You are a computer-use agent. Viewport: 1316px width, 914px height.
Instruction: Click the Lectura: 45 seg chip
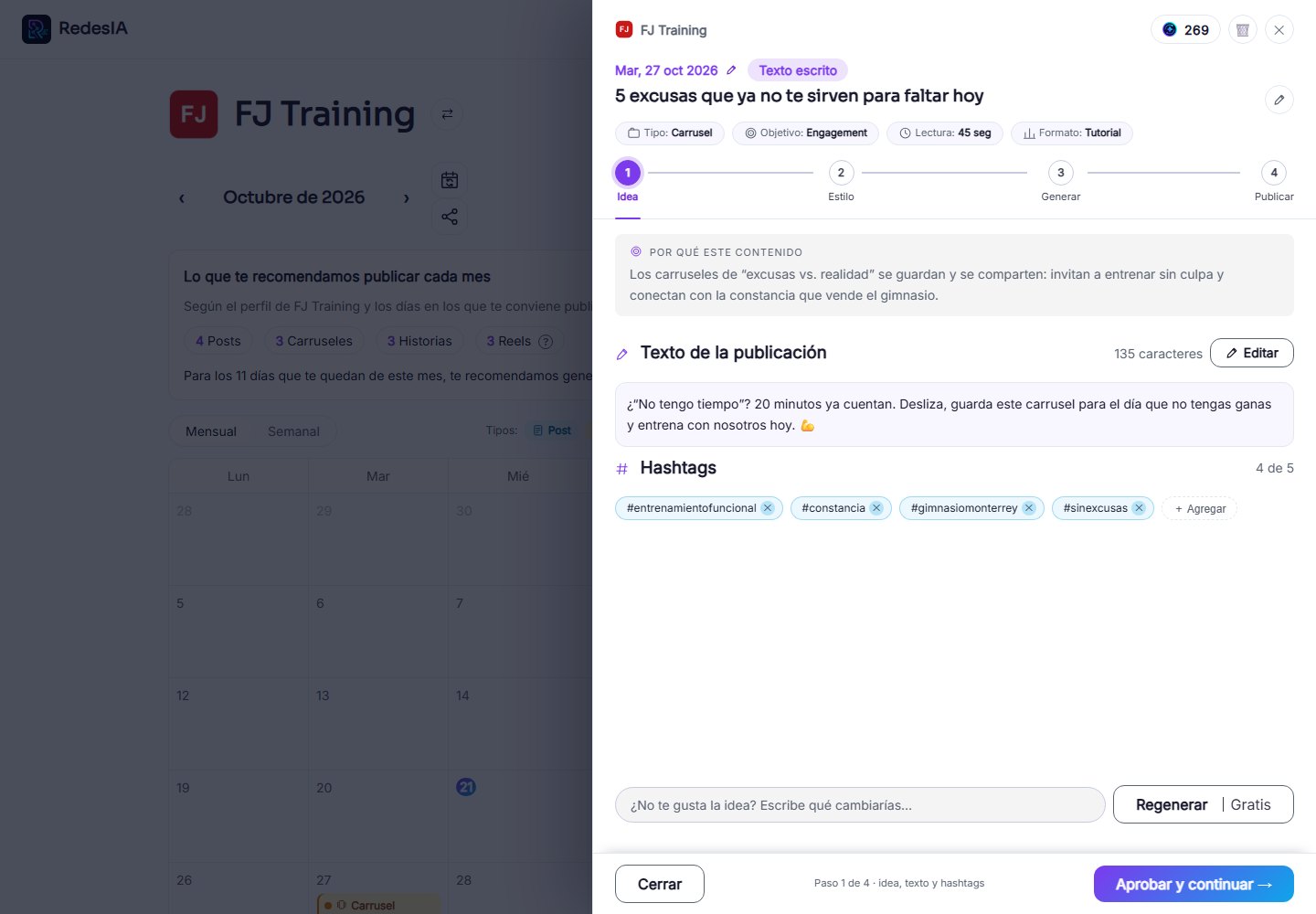click(945, 133)
